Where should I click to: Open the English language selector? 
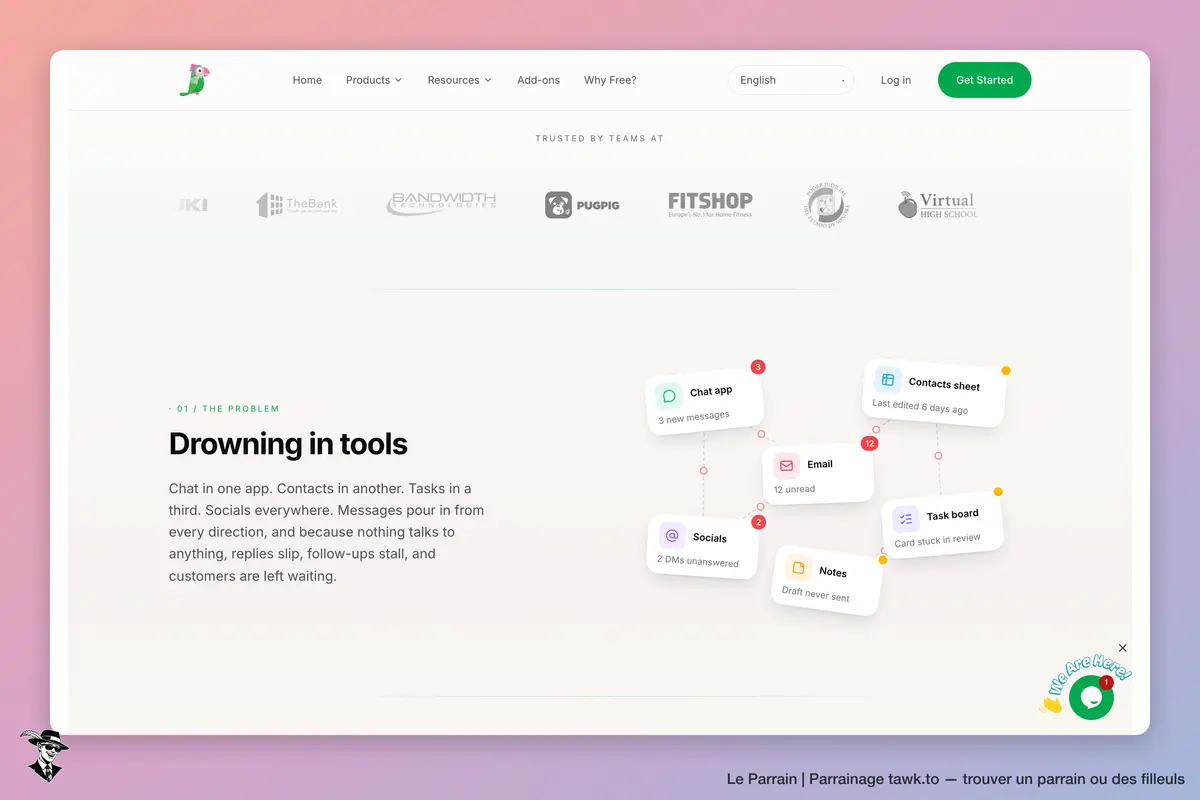[791, 80]
